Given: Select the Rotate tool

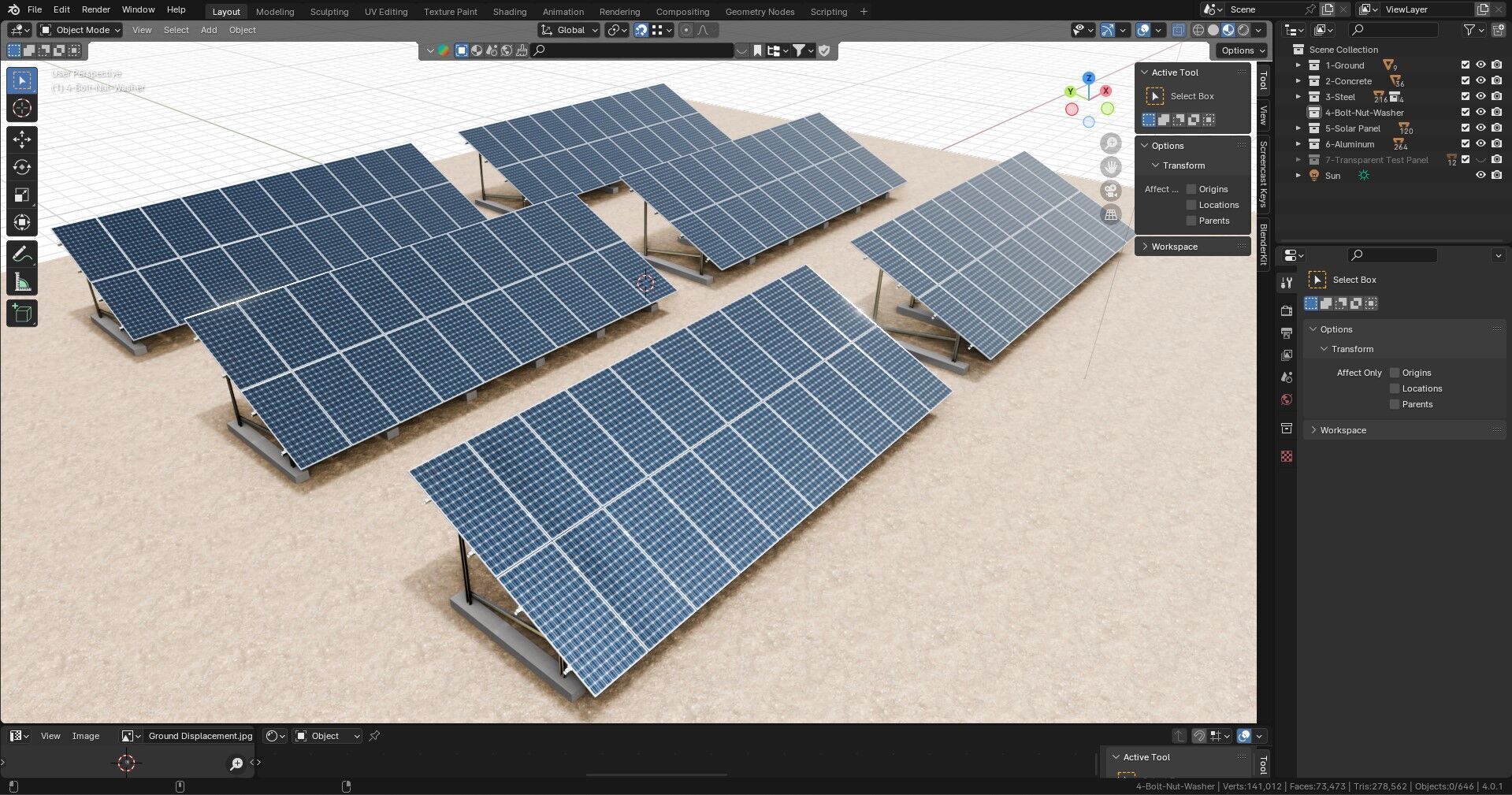Looking at the screenshot, I should (22, 167).
